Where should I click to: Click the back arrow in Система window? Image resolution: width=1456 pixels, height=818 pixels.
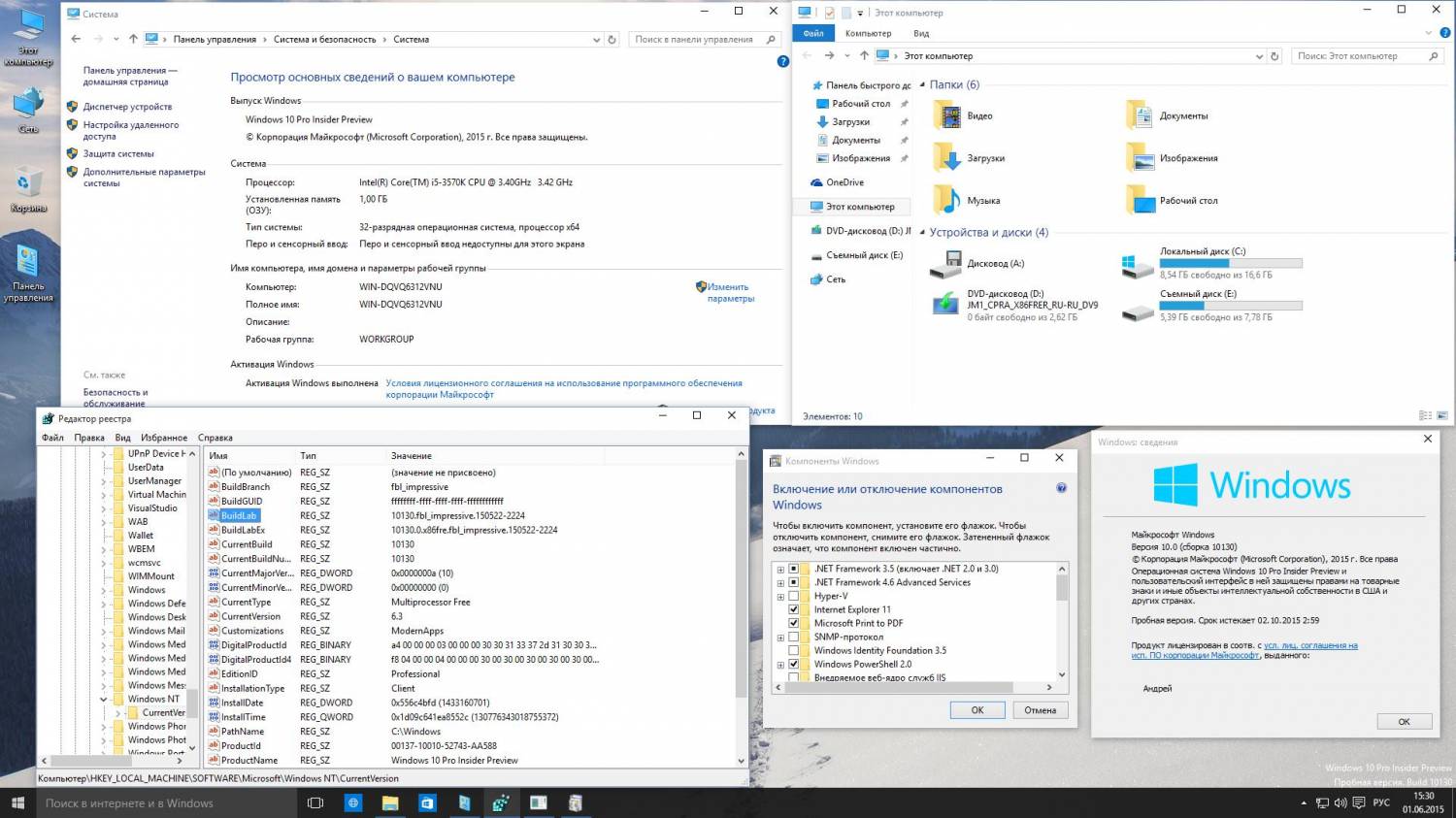[76, 40]
